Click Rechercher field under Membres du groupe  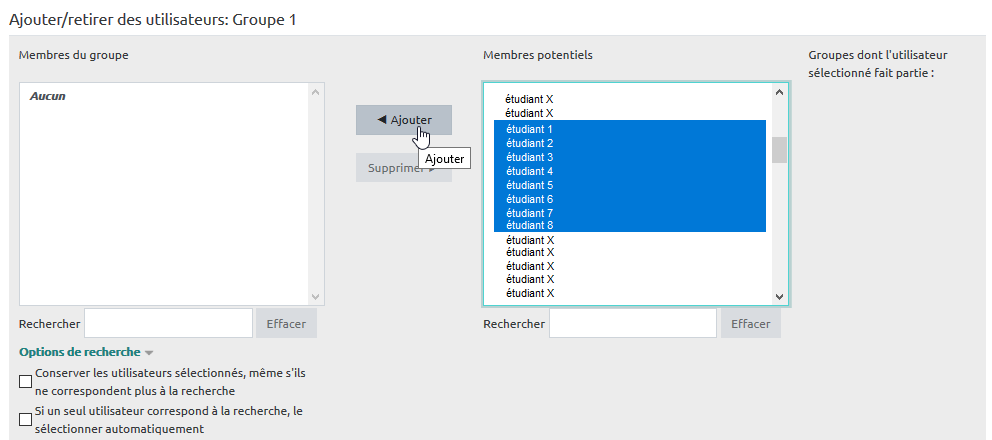168,324
